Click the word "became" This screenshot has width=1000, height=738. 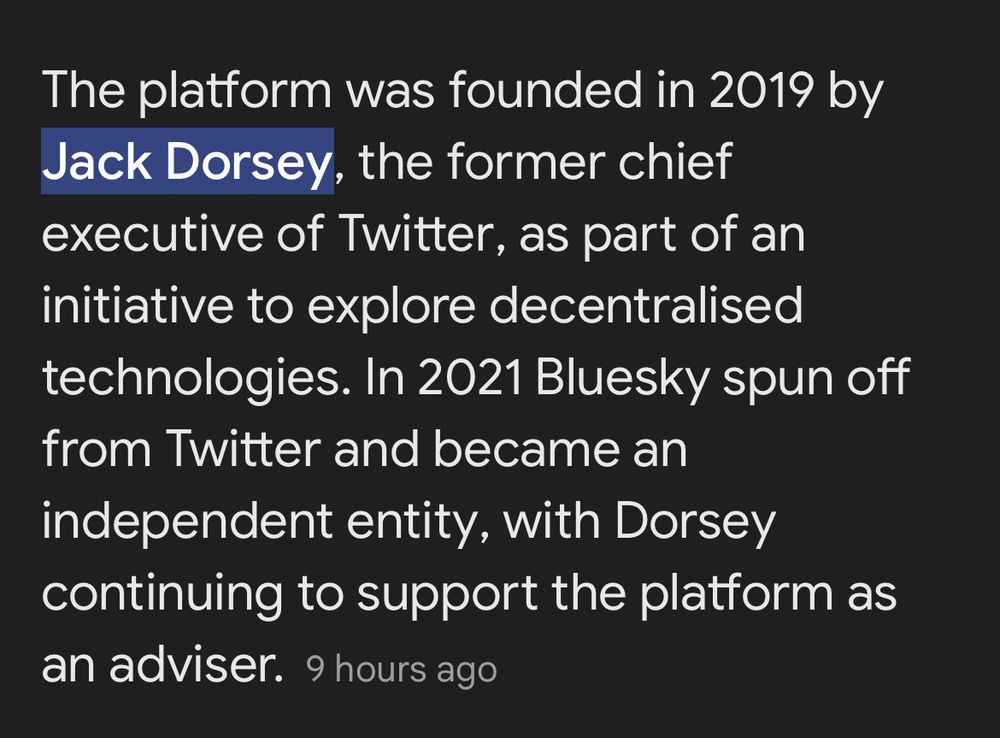(x=527, y=449)
